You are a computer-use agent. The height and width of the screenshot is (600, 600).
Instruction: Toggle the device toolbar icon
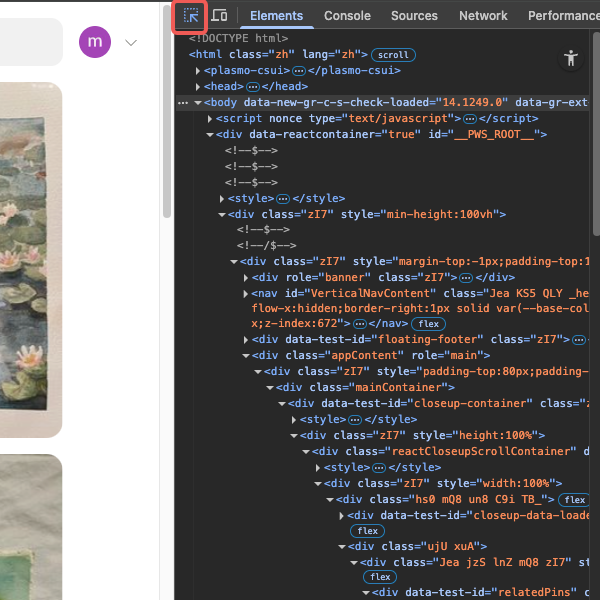click(x=220, y=16)
